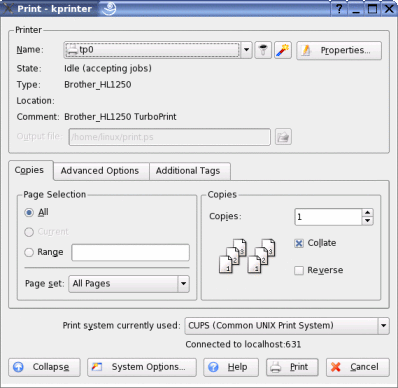Click the 'Idle (accepting jobs)' state text
The width and height of the screenshot is (398, 388).
(108, 68)
